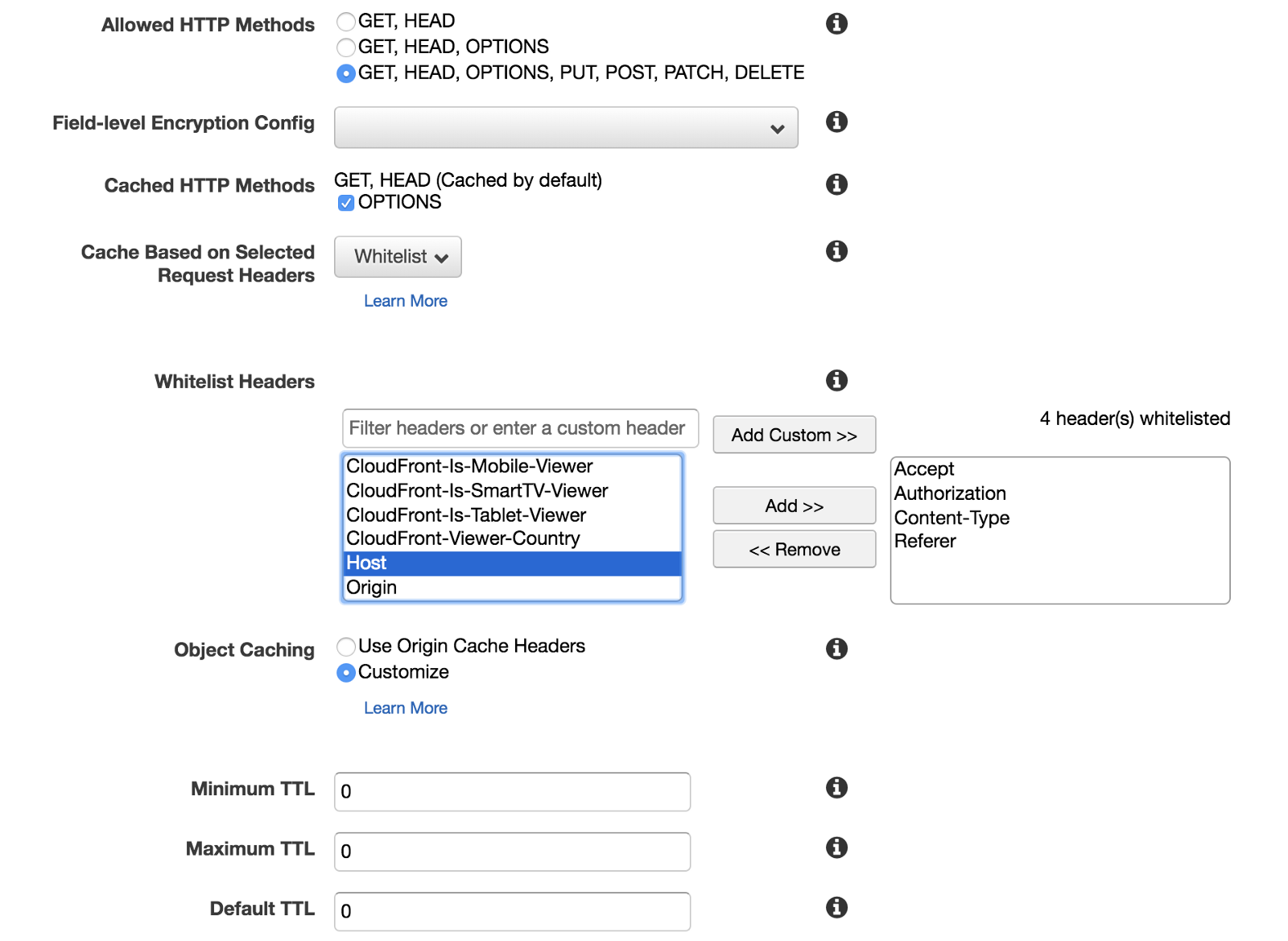1288x941 pixels.
Task: Click info icon beside Allowed HTTP Methods
Action: click(836, 23)
